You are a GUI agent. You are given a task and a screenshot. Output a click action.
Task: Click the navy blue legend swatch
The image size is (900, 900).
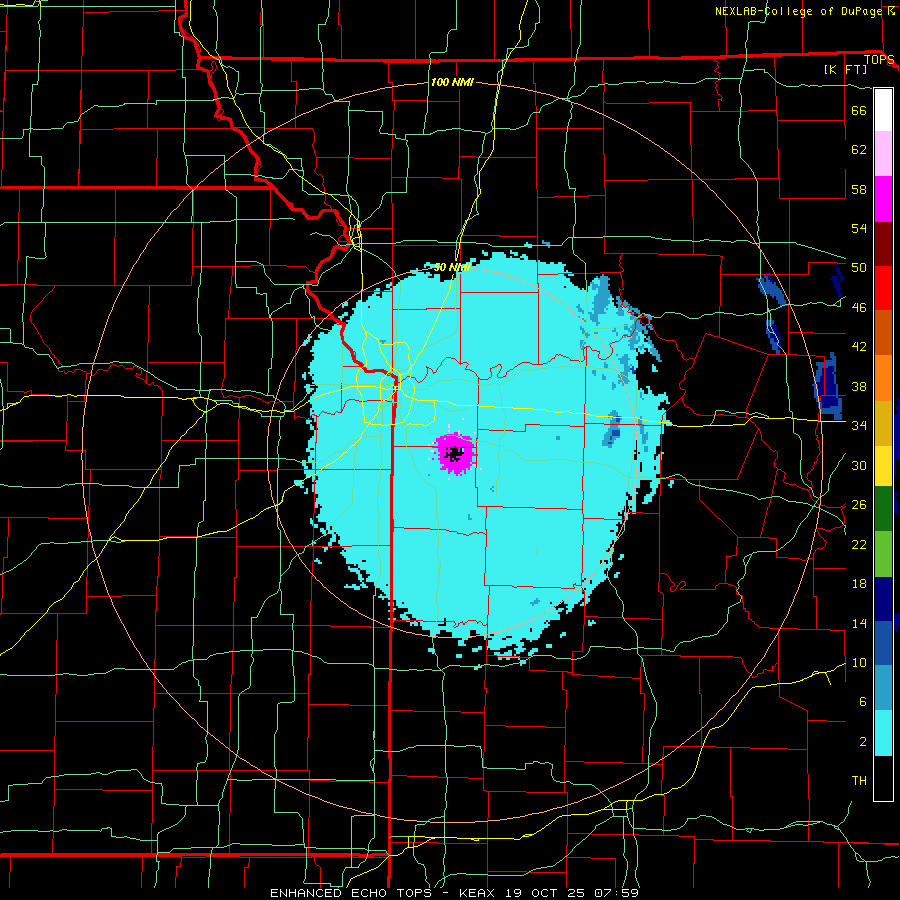(883, 599)
